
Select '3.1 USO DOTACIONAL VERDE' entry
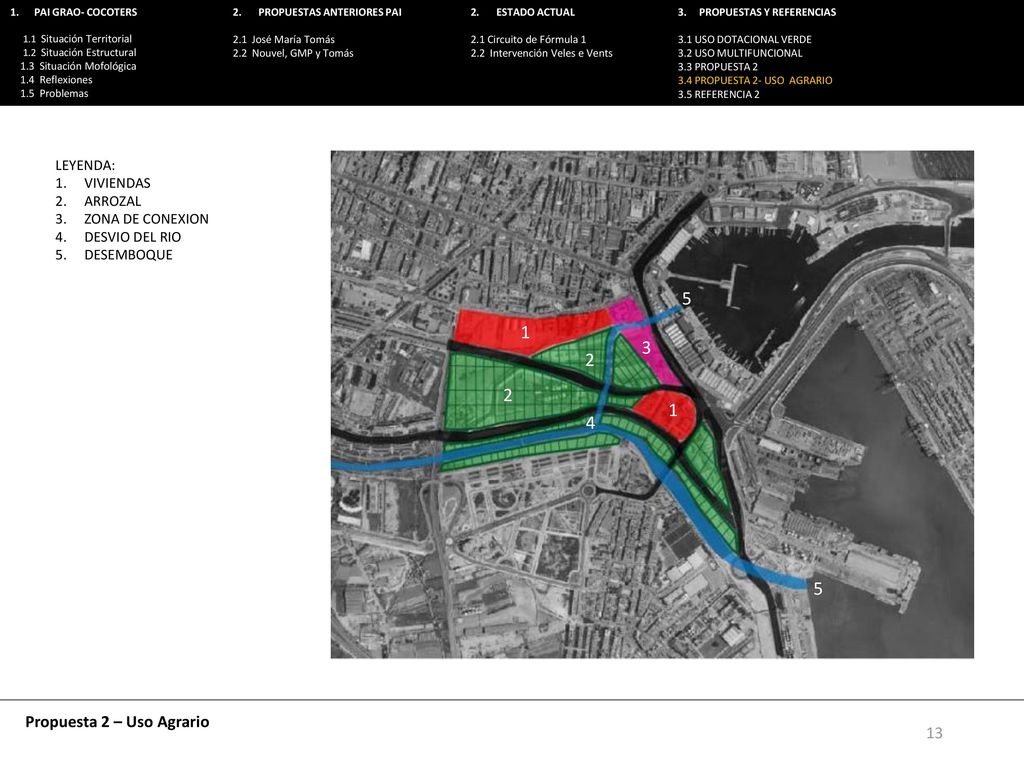pos(744,39)
